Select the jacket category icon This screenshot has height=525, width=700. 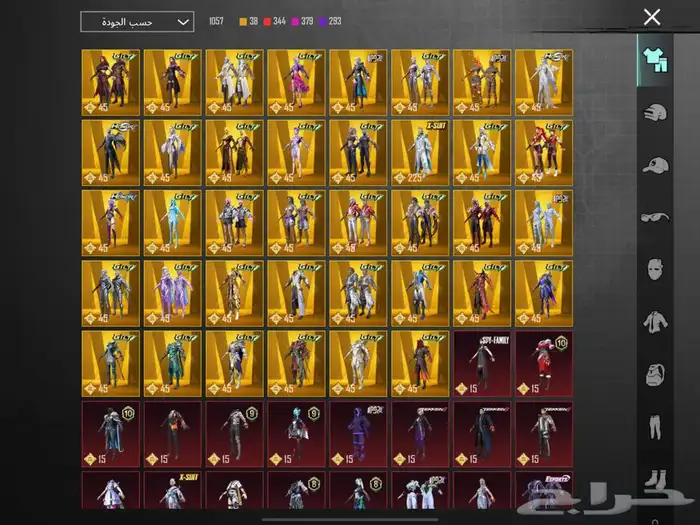655,322
